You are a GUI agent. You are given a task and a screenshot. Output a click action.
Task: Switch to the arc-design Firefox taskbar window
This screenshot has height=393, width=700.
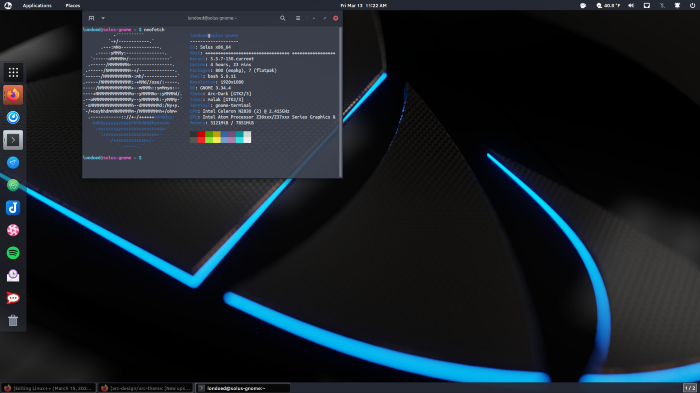tap(145, 388)
